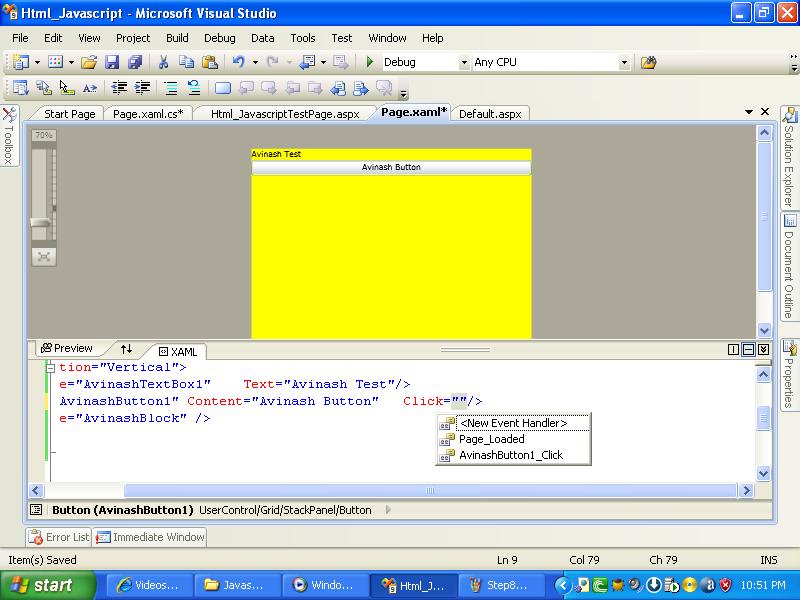Open the Debug configuration dropdown

pyautogui.click(x=464, y=63)
